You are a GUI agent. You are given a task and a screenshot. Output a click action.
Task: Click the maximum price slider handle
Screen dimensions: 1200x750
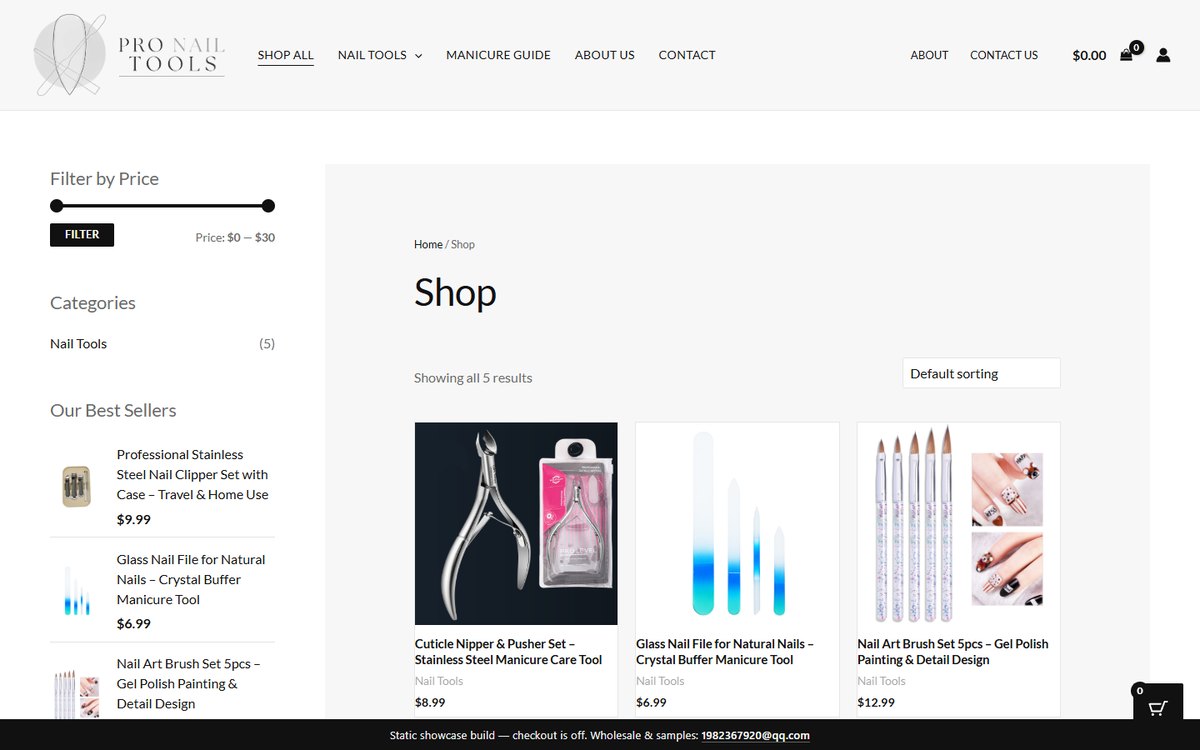(268, 206)
